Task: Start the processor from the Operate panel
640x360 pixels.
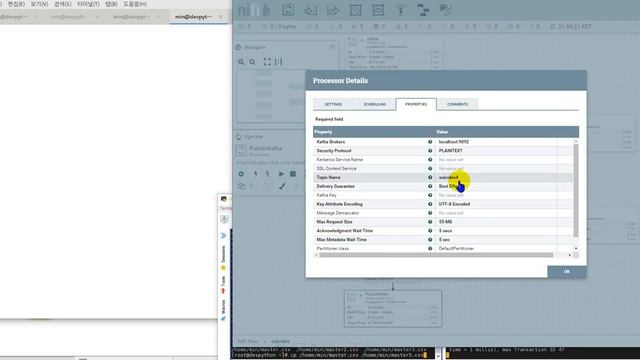Action: 281,174
